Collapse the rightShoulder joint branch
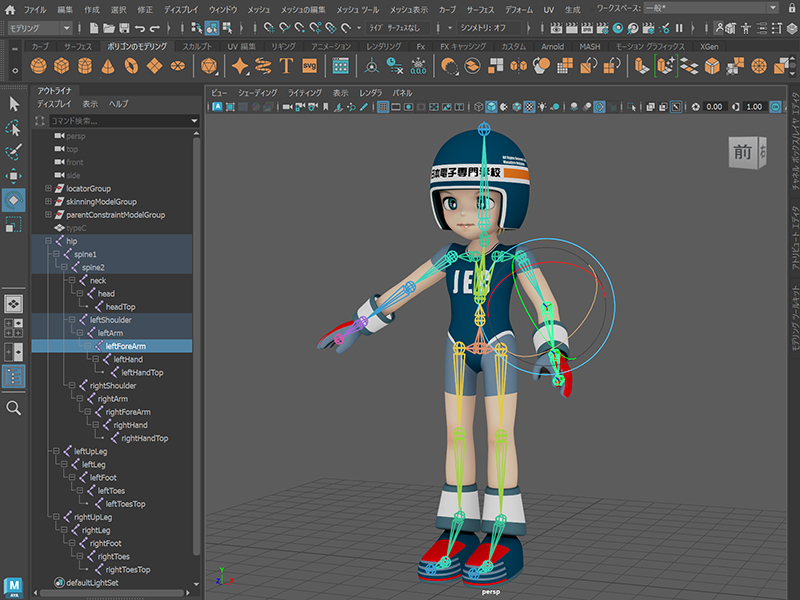 tap(72, 385)
